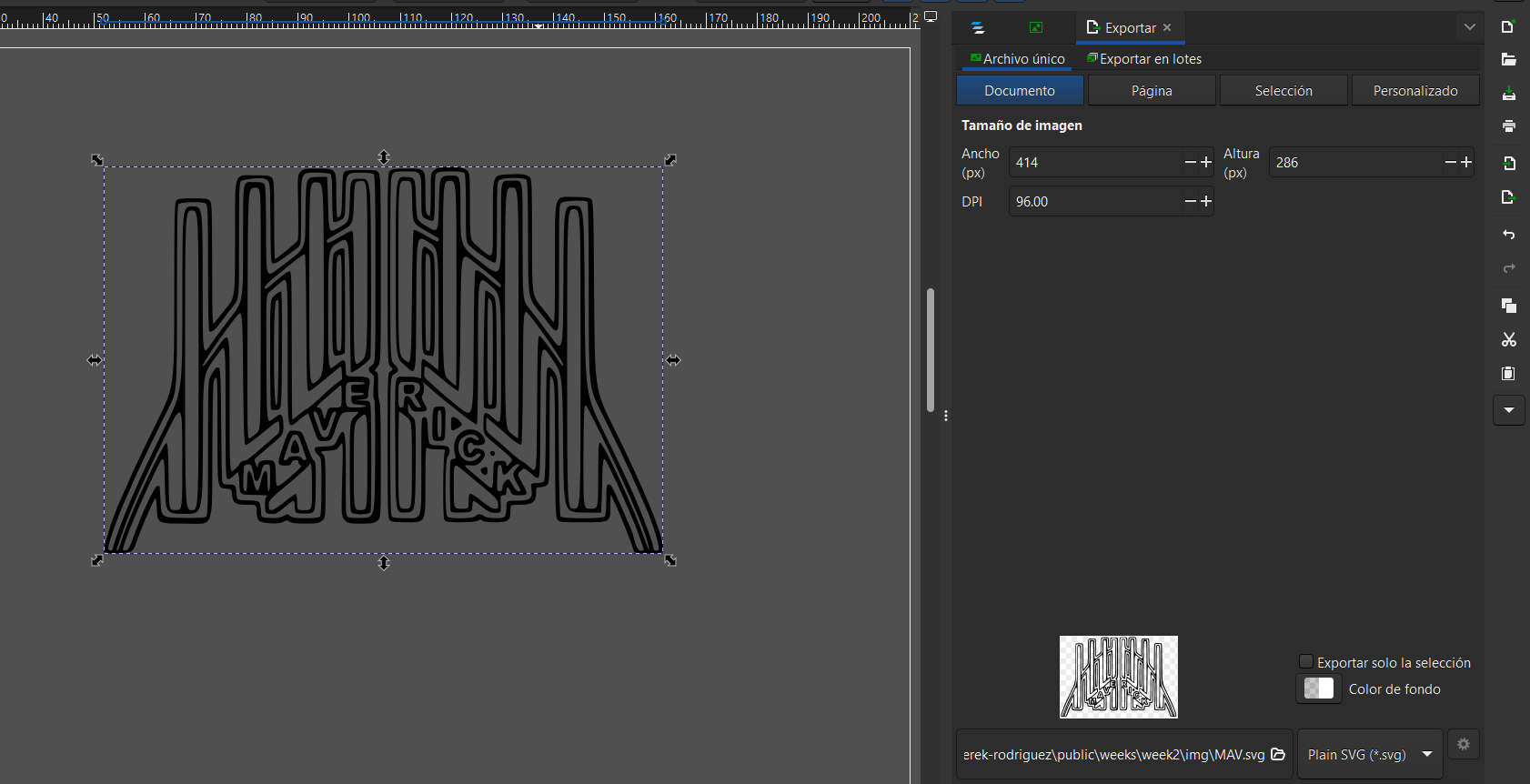The image size is (1530, 784).
Task: Click the New document icon in the commands bar
Action: pos(1508,26)
